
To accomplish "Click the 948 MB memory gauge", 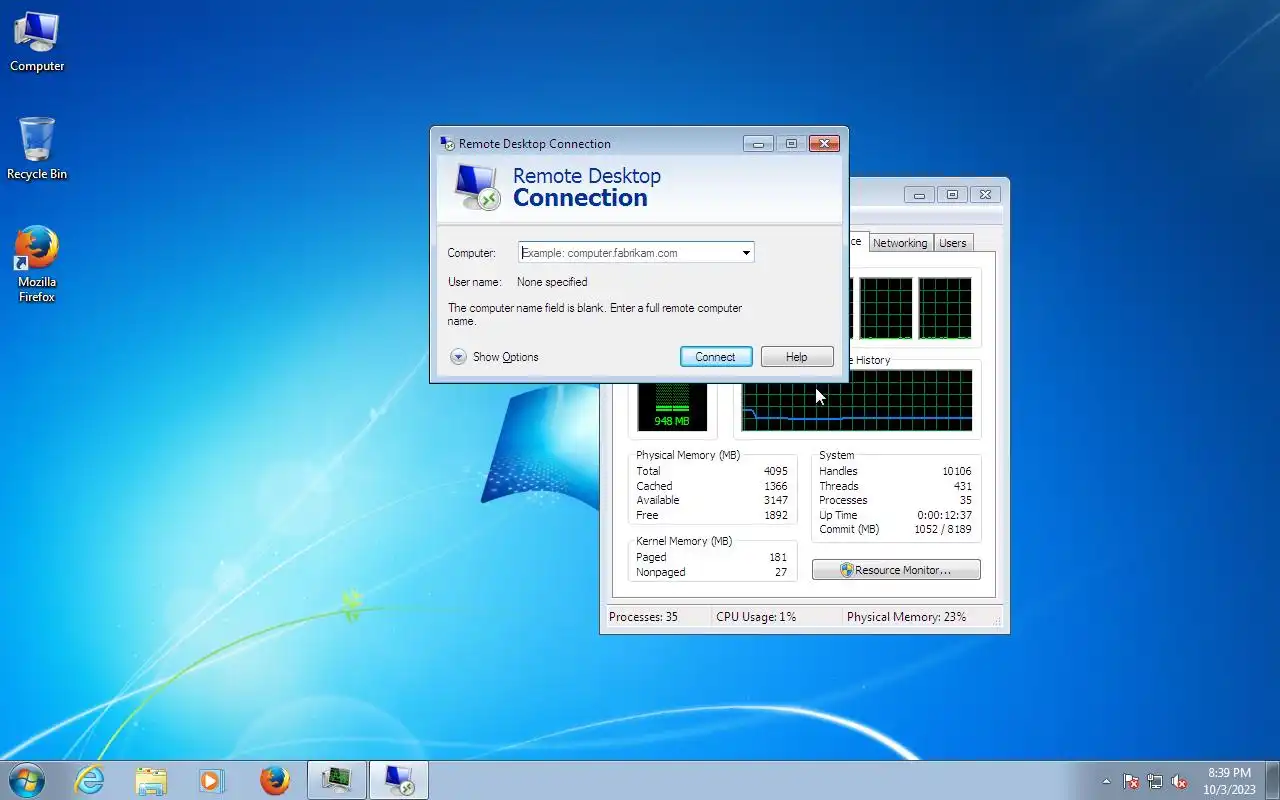I will 672,405.
